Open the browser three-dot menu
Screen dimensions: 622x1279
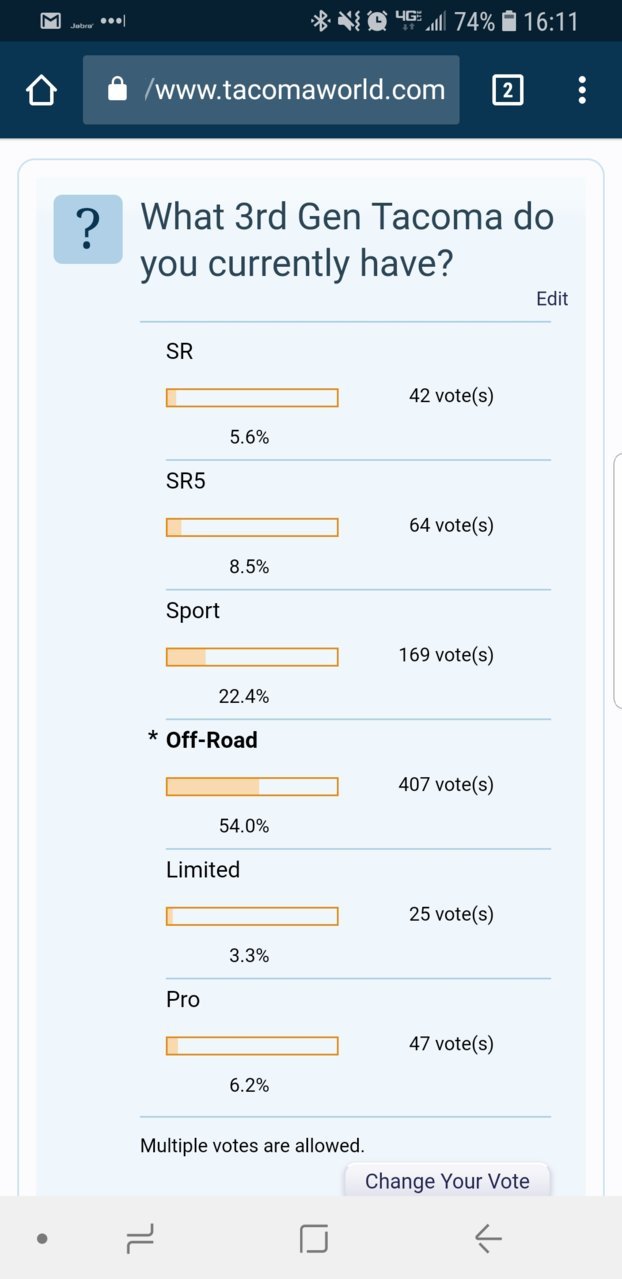click(582, 90)
